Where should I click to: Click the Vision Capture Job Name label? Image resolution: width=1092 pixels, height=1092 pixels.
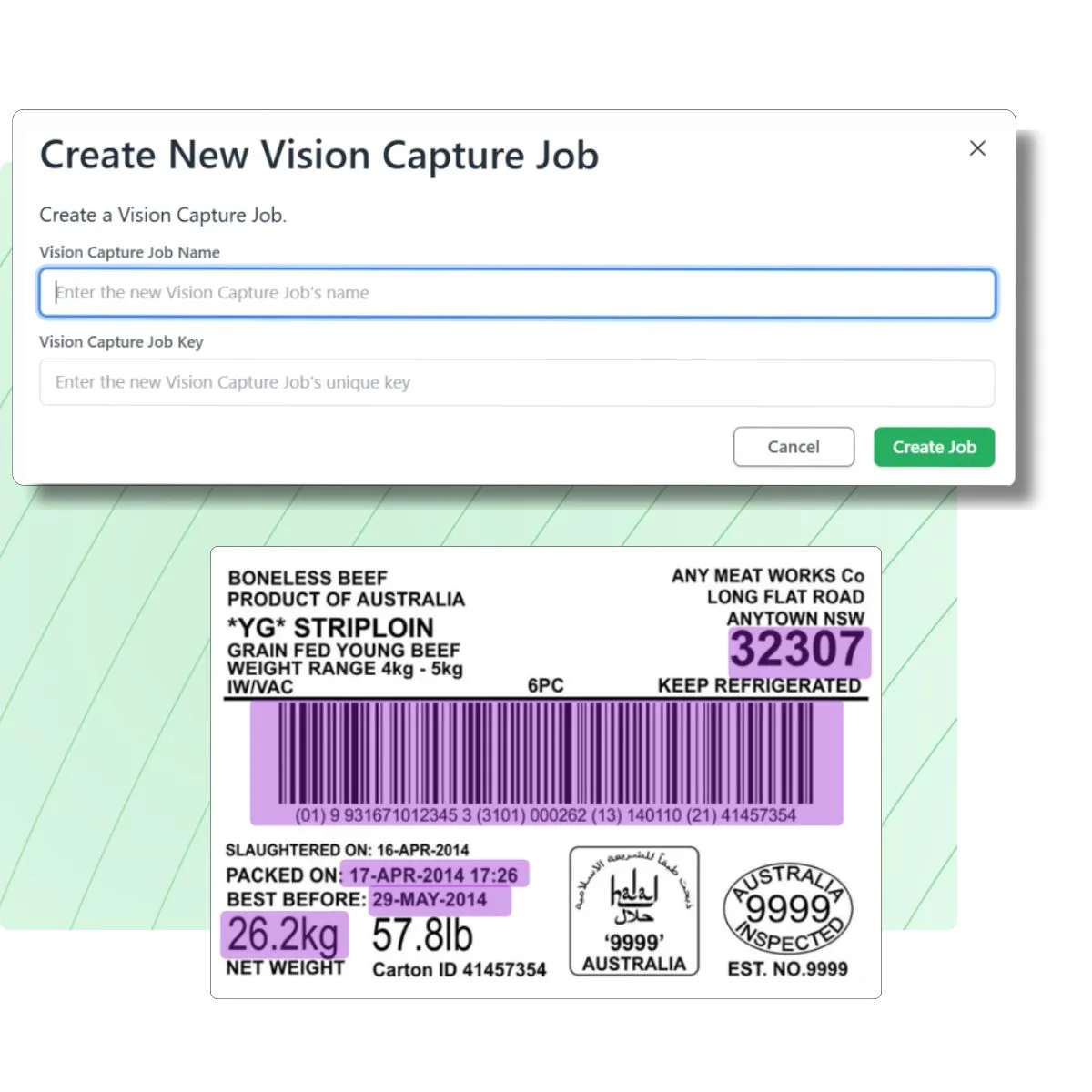click(x=129, y=252)
